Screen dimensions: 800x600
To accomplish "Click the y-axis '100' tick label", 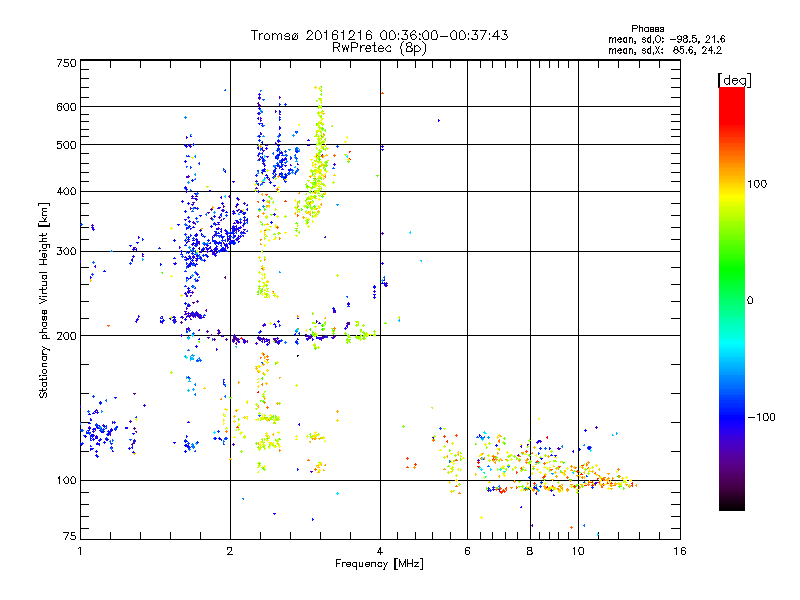I will click(66, 481).
